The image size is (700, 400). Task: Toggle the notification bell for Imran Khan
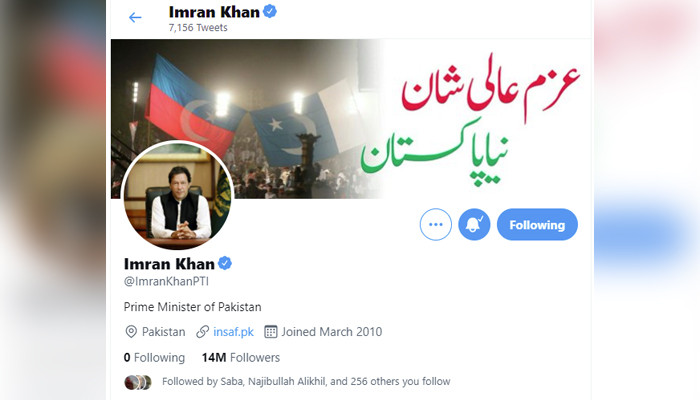tap(474, 225)
